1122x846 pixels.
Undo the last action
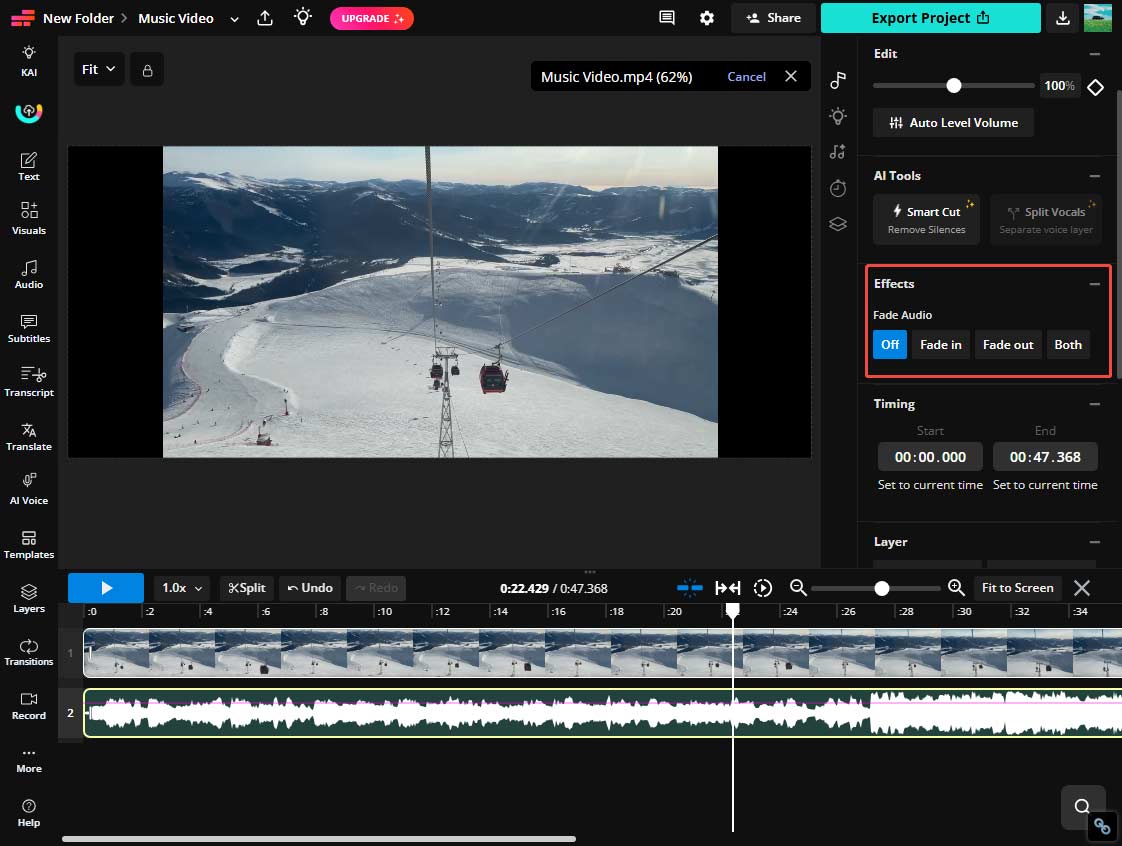click(x=310, y=588)
